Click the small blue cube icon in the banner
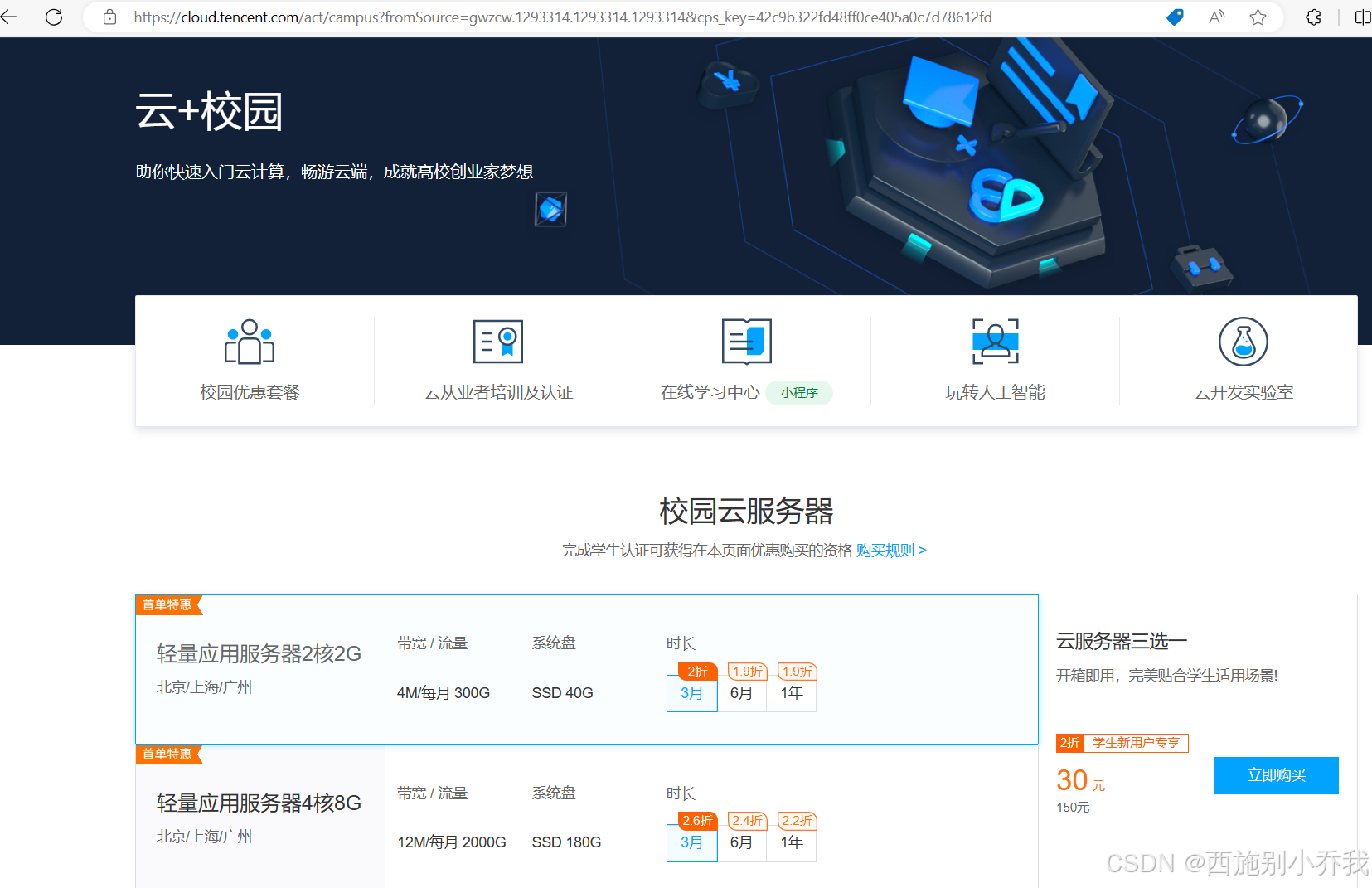The width and height of the screenshot is (1372, 888). pos(550,209)
